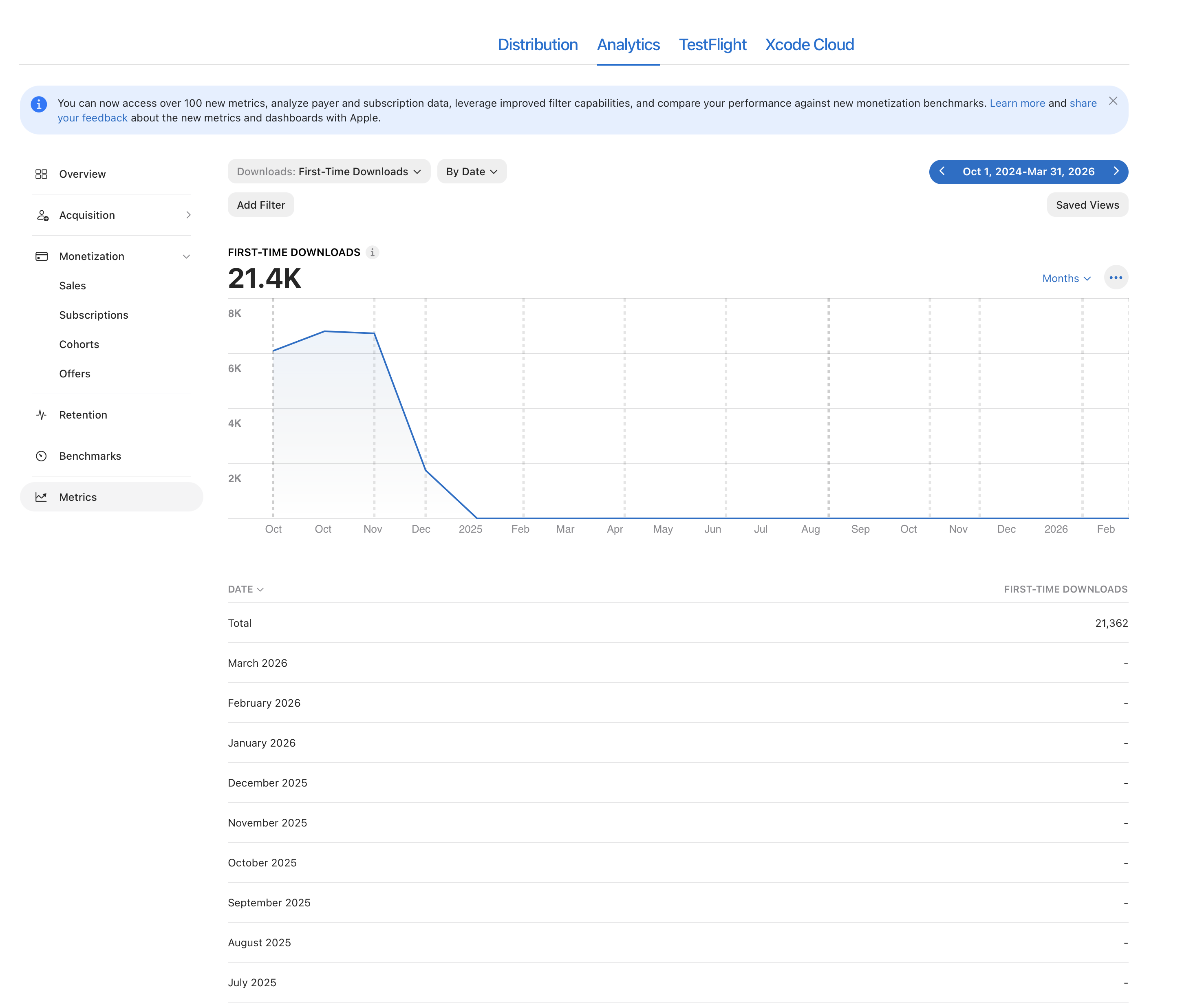Click the First-Time Downloads info icon
Viewport: 1204px width, 1005px height.
point(372,252)
